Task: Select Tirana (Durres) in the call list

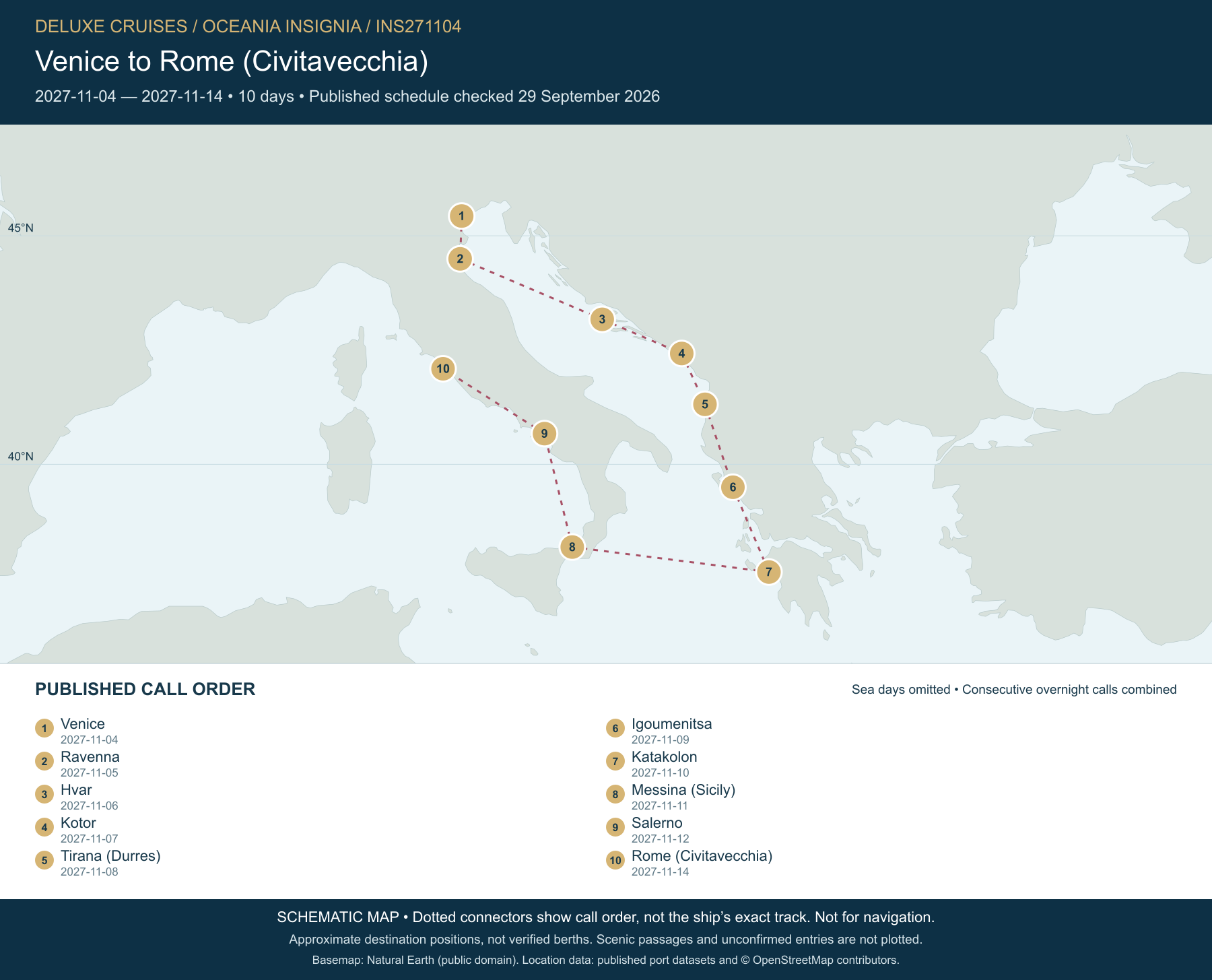Action: coord(110,856)
